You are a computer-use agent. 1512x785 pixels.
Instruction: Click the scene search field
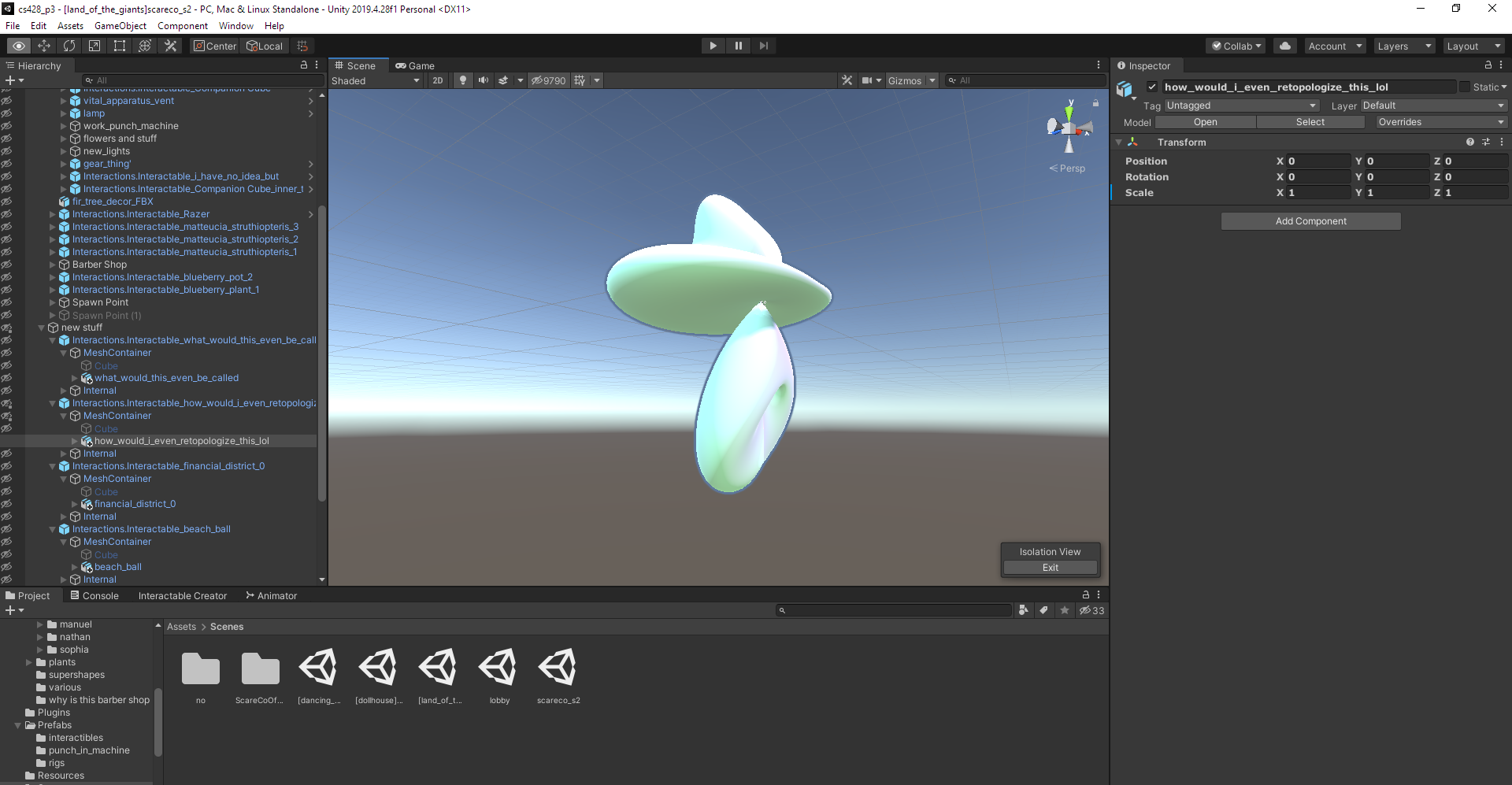coord(1028,80)
